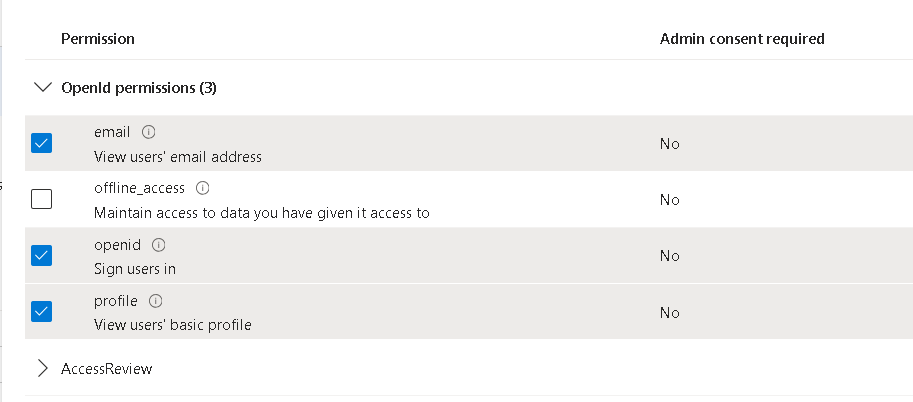Select the email permission name

(112, 132)
